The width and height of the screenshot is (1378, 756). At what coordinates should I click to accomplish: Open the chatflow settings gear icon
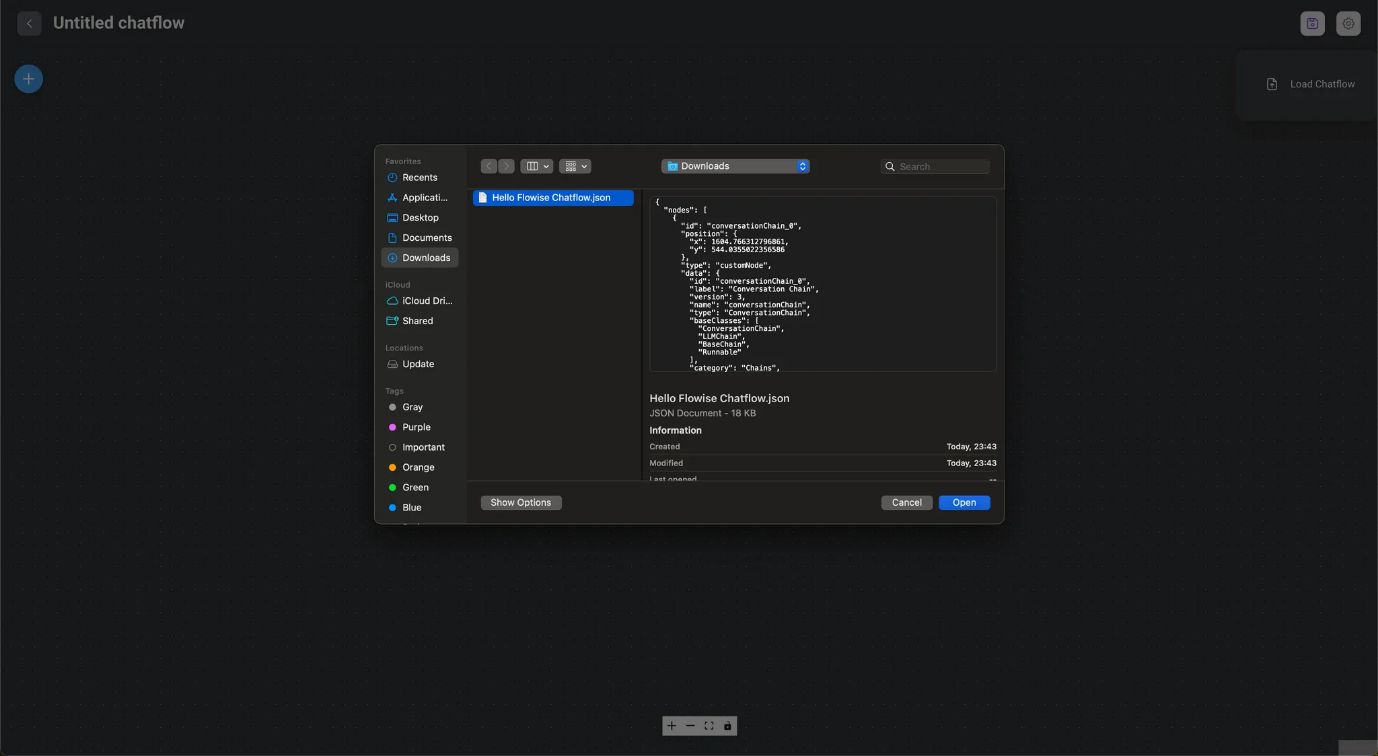point(1348,24)
